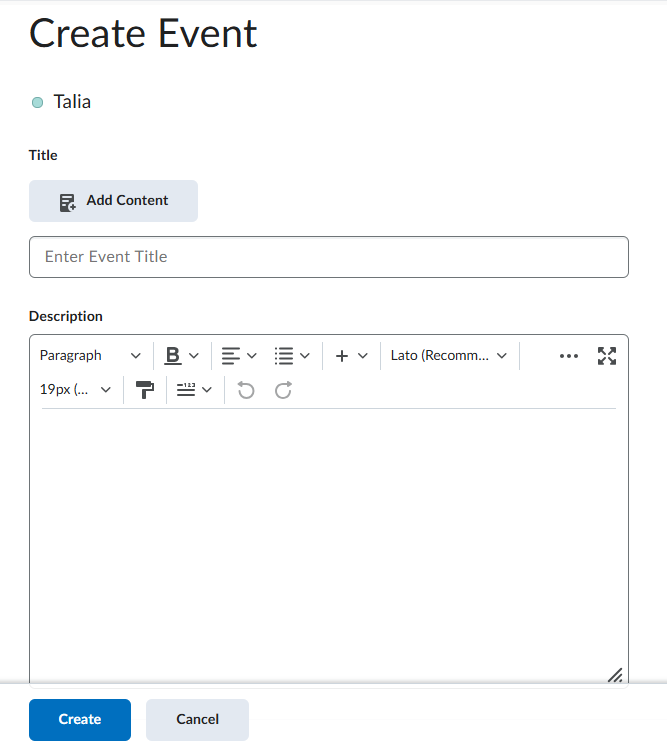The height and width of the screenshot is (749, 667).
Task: Apply bold formatting with the B icon
Action: pos(172,356)
